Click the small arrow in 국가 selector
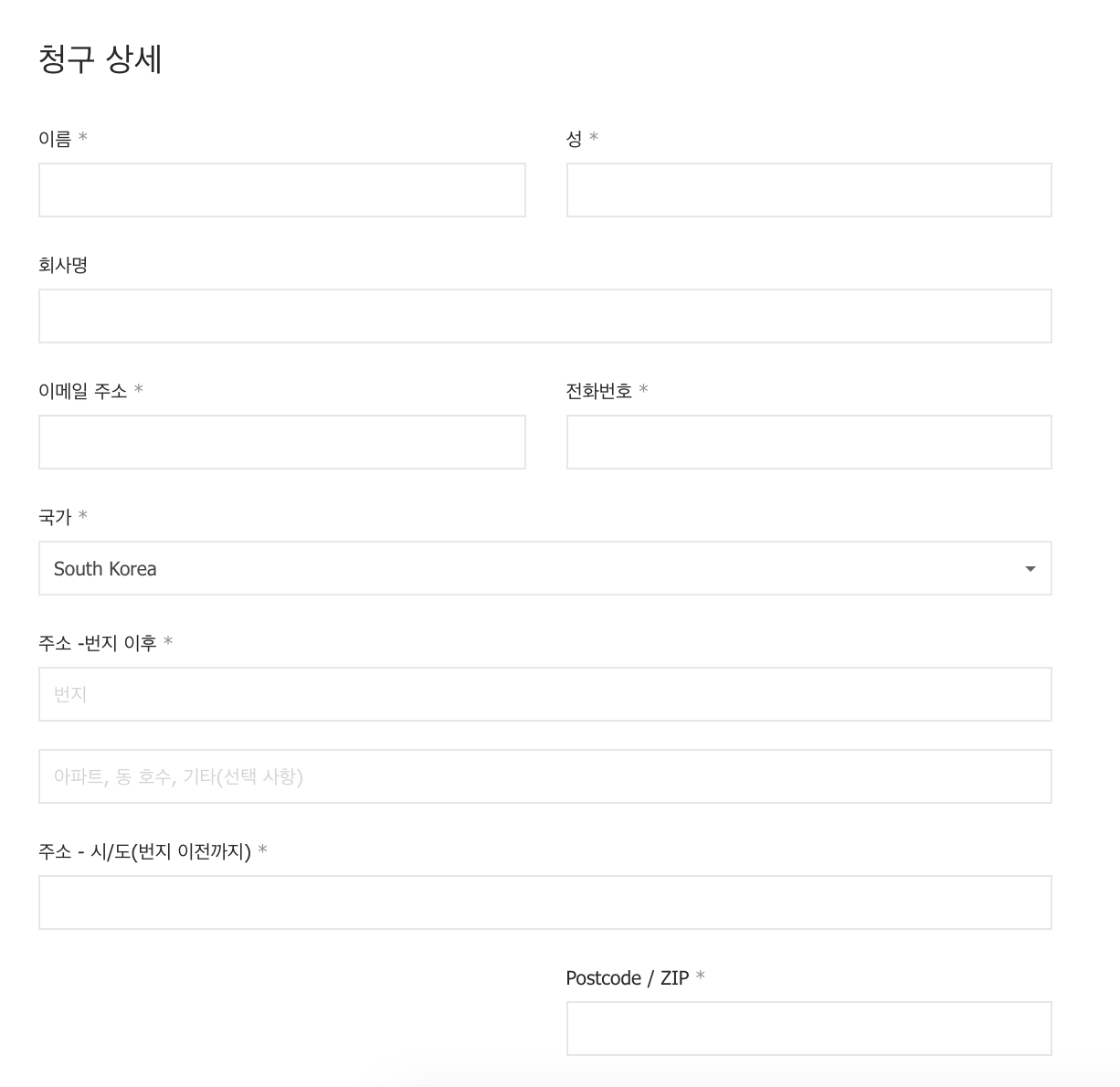The image size is (1120, 1087). (x=1030, y=569)
